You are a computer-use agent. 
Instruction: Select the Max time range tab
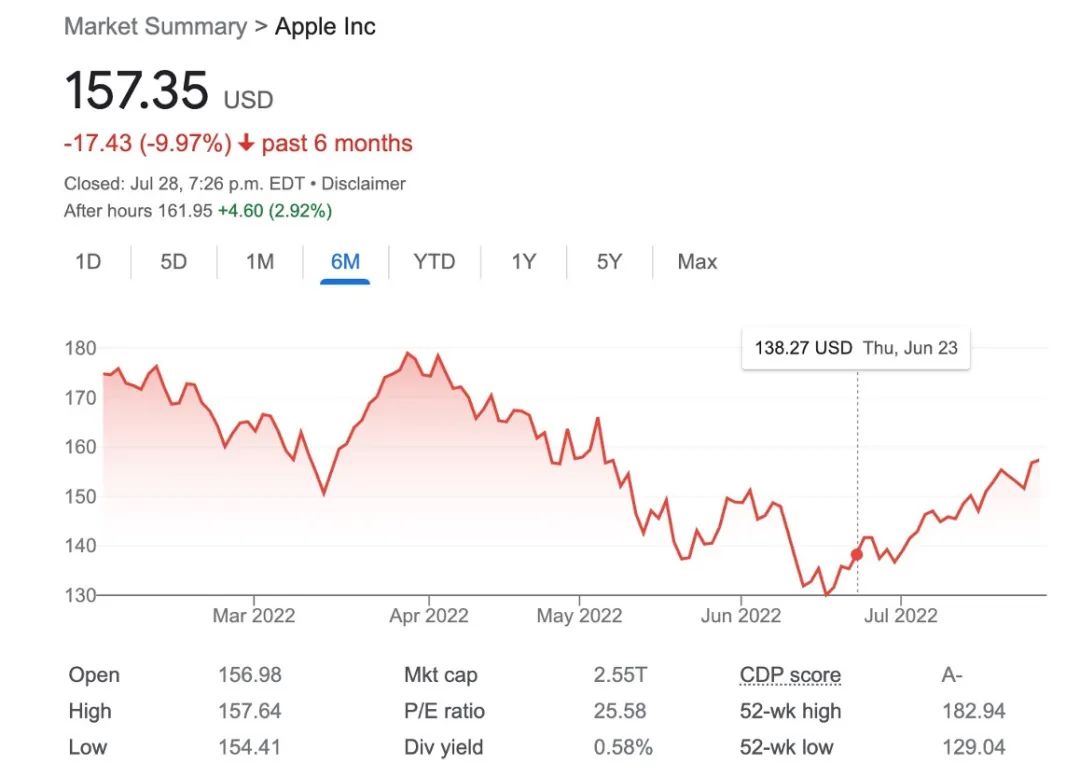point(697,262)
